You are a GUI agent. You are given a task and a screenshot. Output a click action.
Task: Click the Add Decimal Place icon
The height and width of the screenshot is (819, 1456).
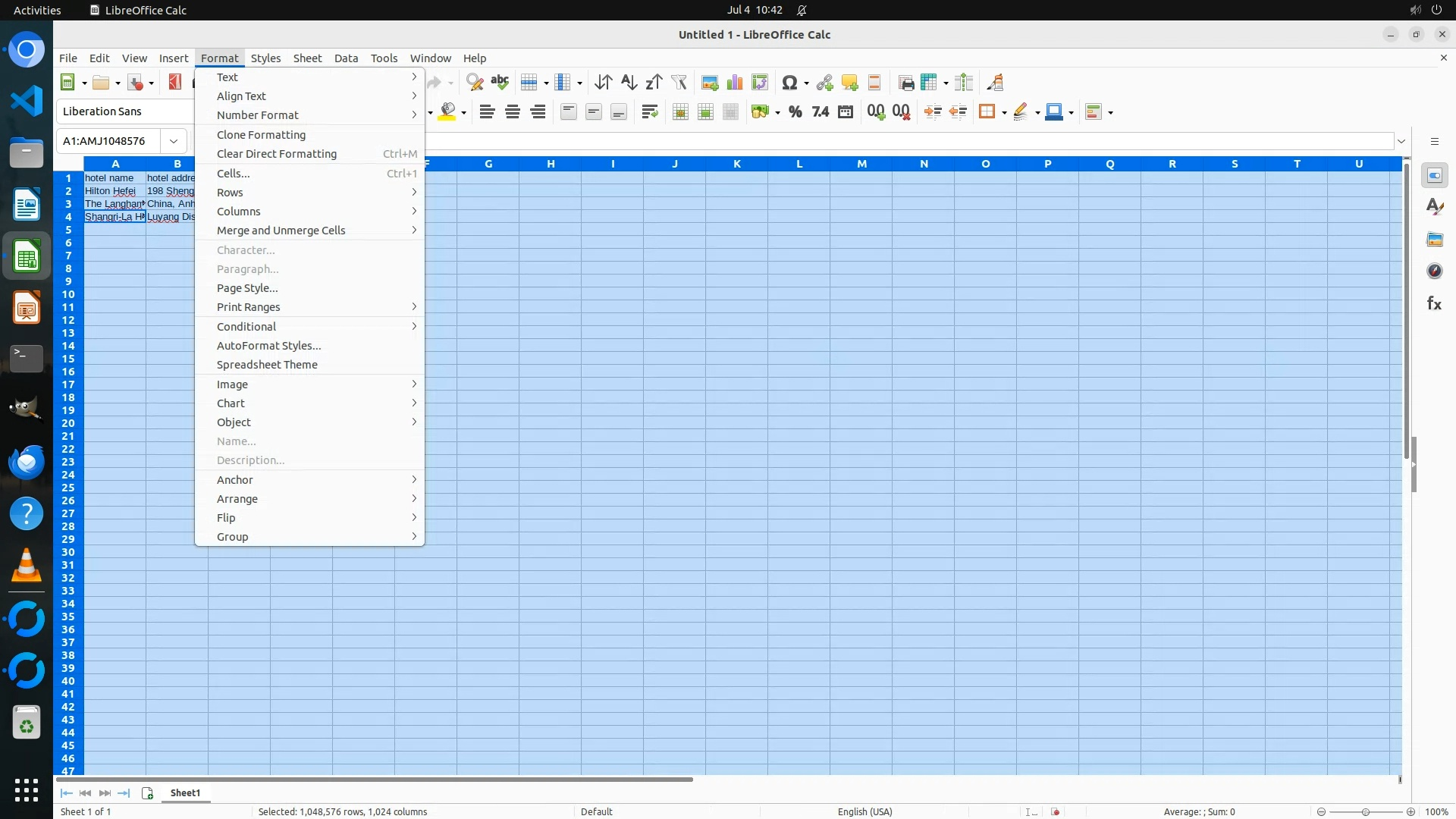(x=876, y=112)
